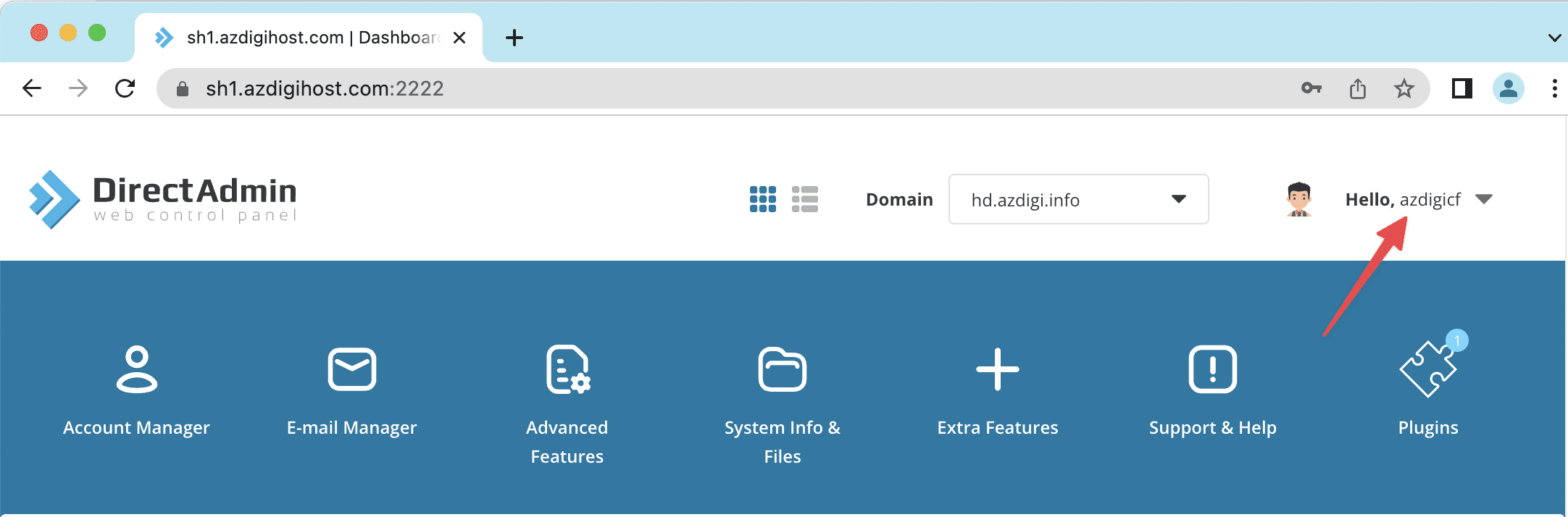Go forward in browser history
The height and width of the screenshot is (517, 1568).
[x=78, y=88]
